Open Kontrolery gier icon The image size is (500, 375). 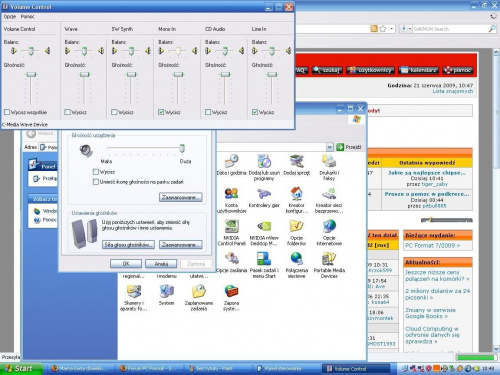pos(264,194)
